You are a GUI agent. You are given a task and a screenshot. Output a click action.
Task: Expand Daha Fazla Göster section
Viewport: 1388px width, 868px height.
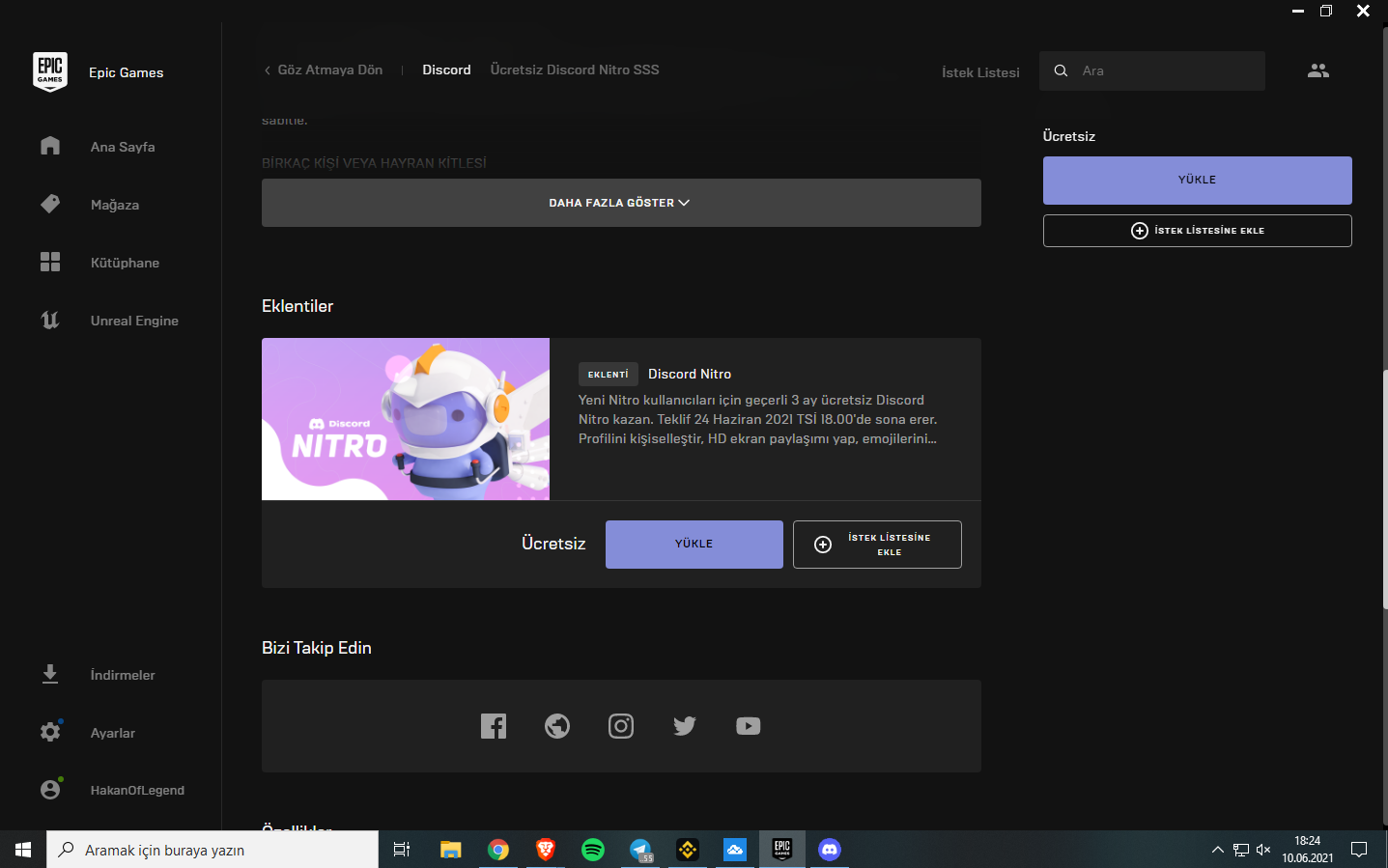tap(621, 203)
